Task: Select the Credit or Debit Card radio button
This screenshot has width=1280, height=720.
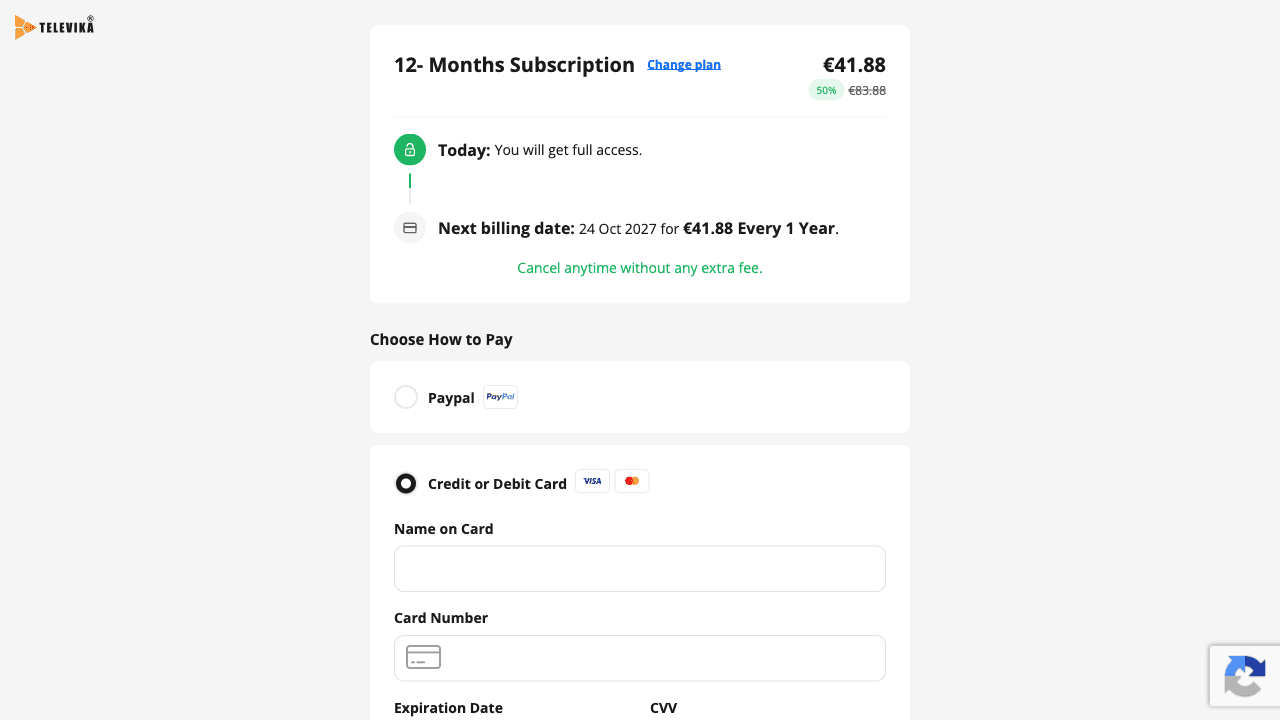Action: 406,484
